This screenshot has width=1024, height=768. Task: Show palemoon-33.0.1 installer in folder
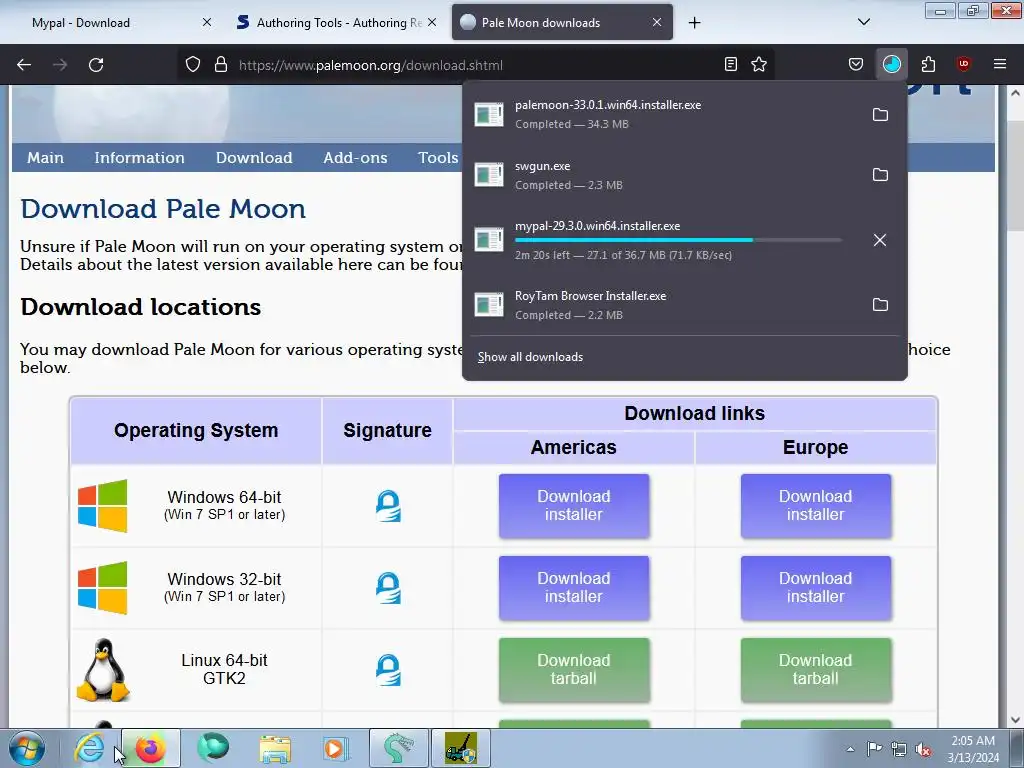(x=880, y=115)
